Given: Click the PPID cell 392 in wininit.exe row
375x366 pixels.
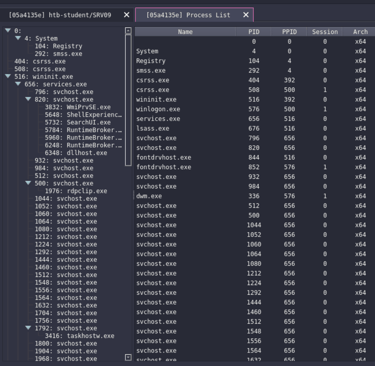Looking at the screenshot, I should point(289,99).
